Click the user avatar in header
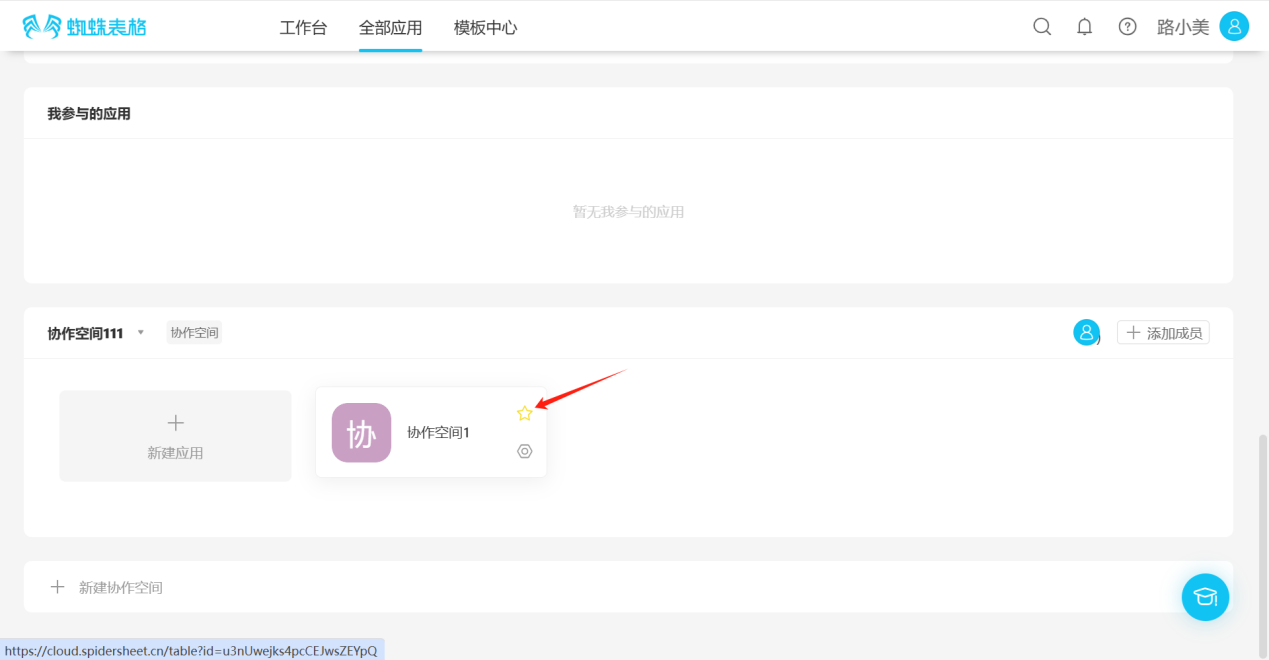The width and height of the screenshot is (1269, 660). pyautogui.click(x=1234, y=27)
